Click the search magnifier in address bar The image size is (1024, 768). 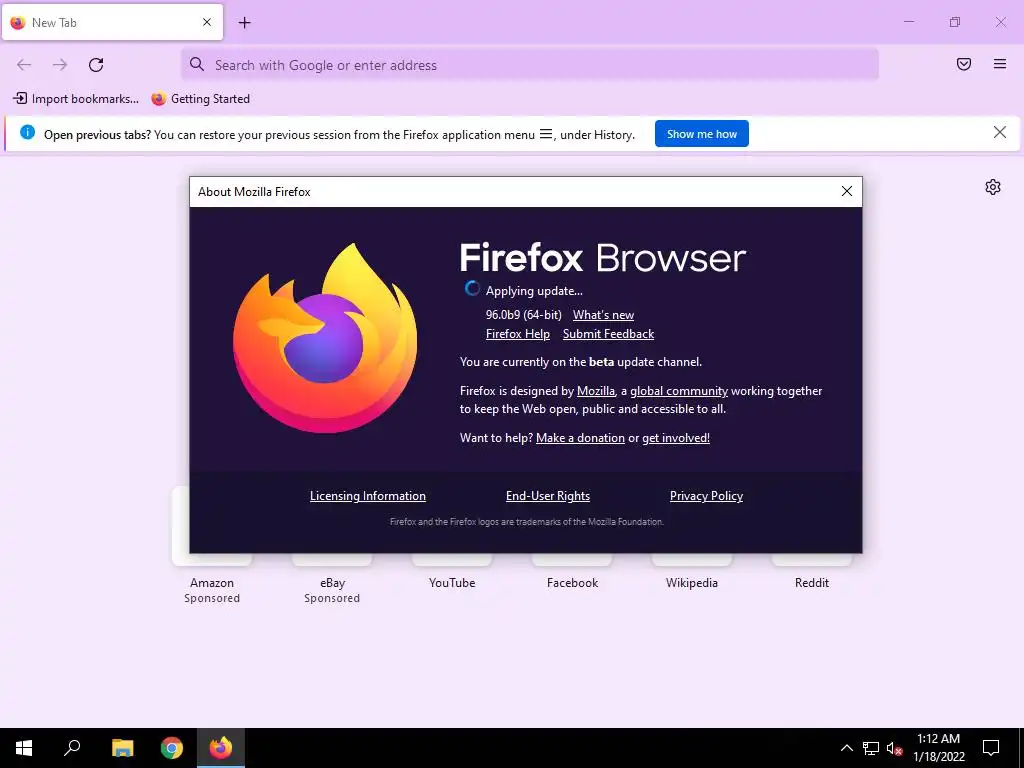coord(197,64)
